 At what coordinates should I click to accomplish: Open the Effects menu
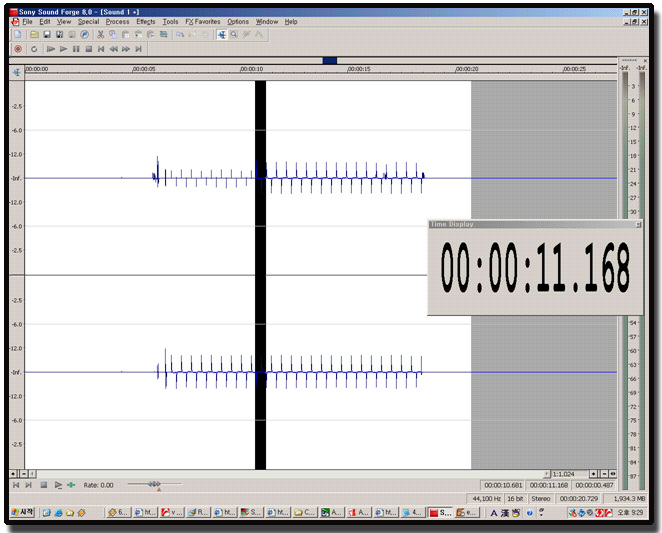(146, 22)
